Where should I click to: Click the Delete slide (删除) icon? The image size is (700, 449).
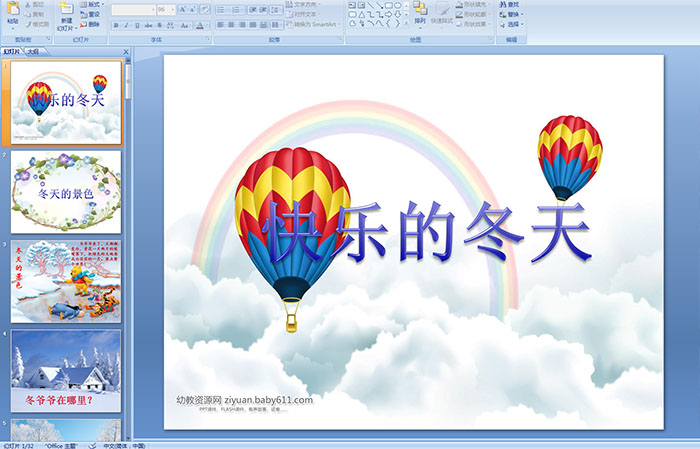tap(89, 24)
